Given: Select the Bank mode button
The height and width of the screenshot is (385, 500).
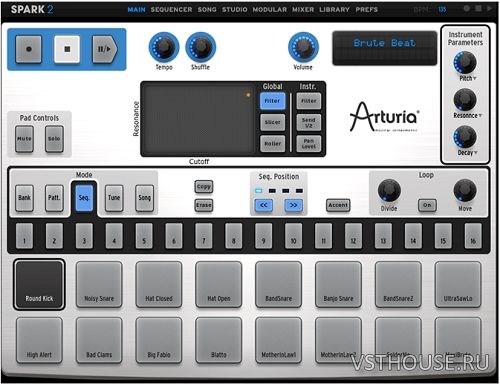Looking at the screenshot, I should 24,198.
